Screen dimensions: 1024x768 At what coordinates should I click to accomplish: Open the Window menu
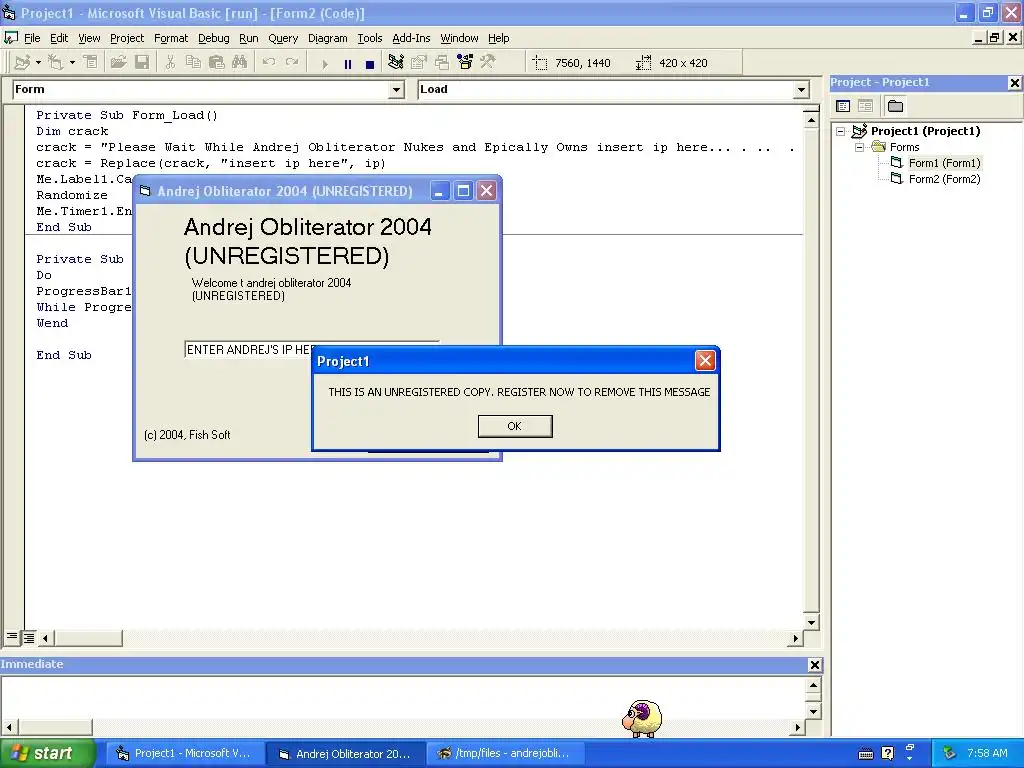click(x=459, y=38)
